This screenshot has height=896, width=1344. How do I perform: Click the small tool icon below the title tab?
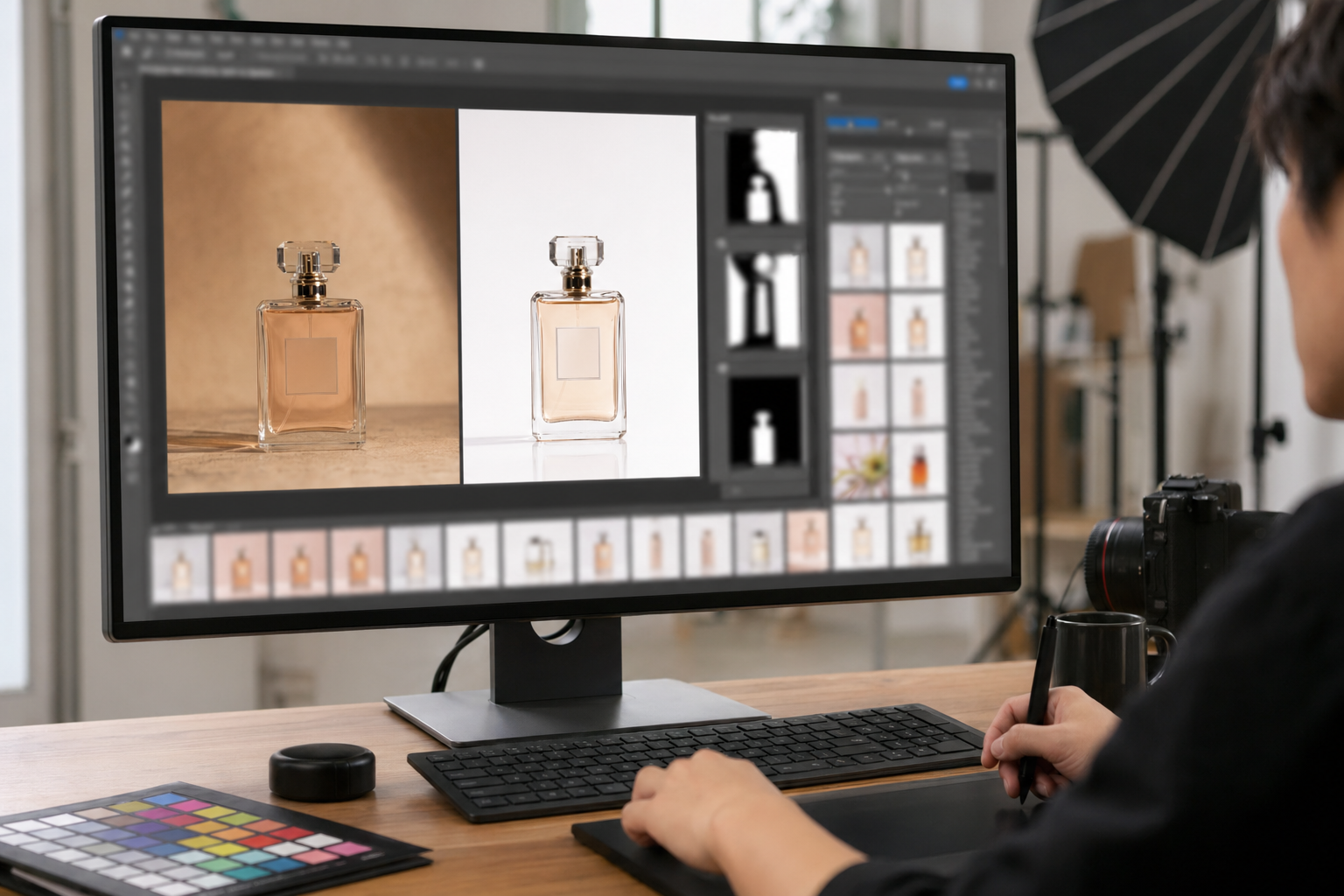(123, 84)
